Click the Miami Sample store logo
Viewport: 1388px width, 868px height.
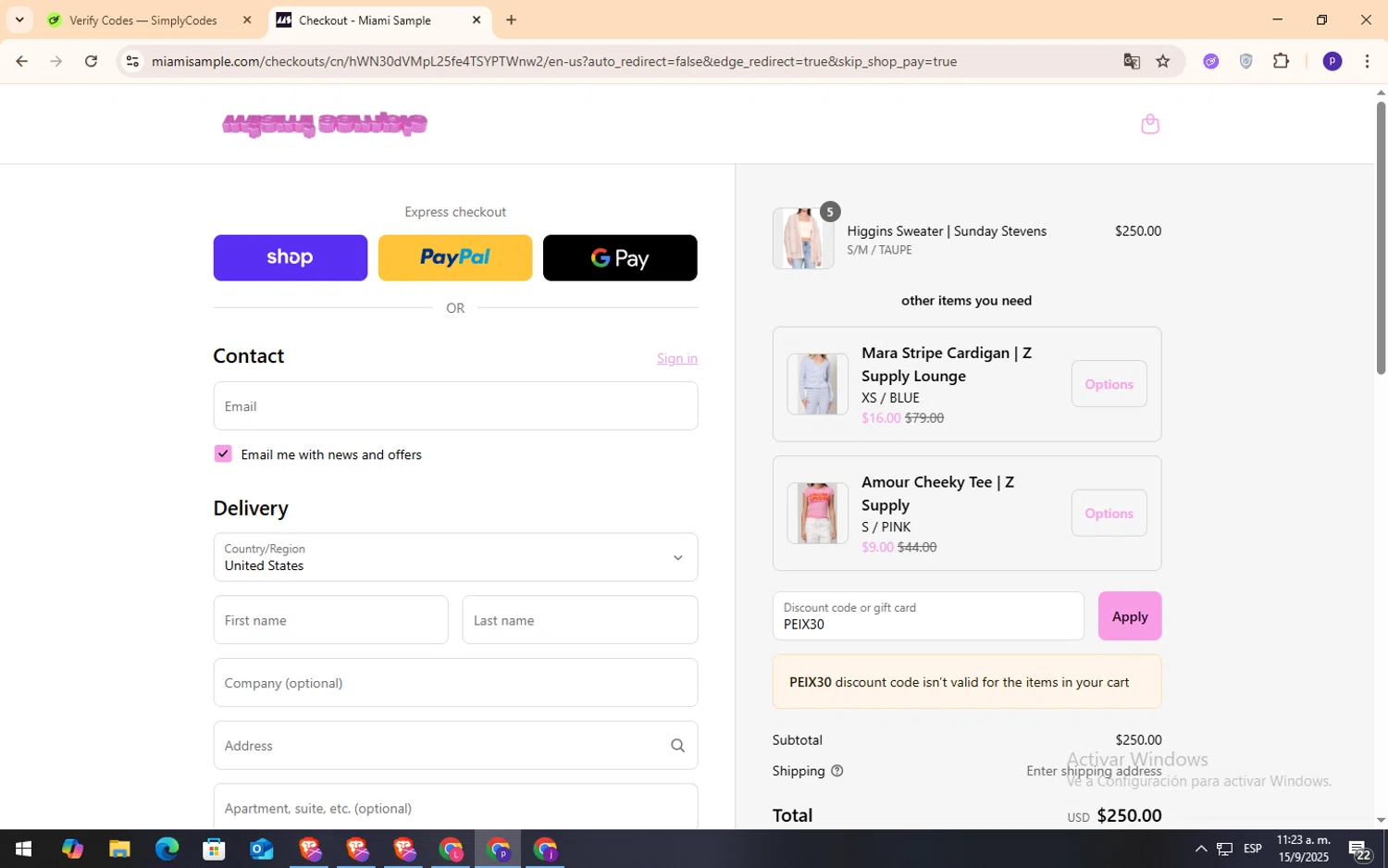325,124
